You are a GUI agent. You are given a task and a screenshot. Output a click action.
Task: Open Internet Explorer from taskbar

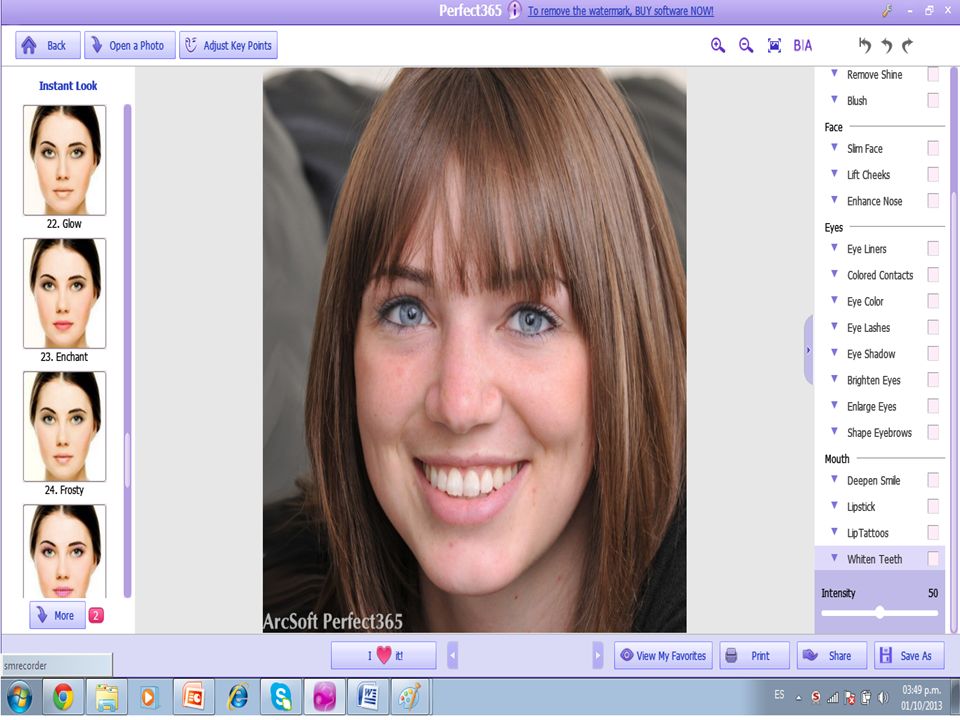tap(238, 697)
